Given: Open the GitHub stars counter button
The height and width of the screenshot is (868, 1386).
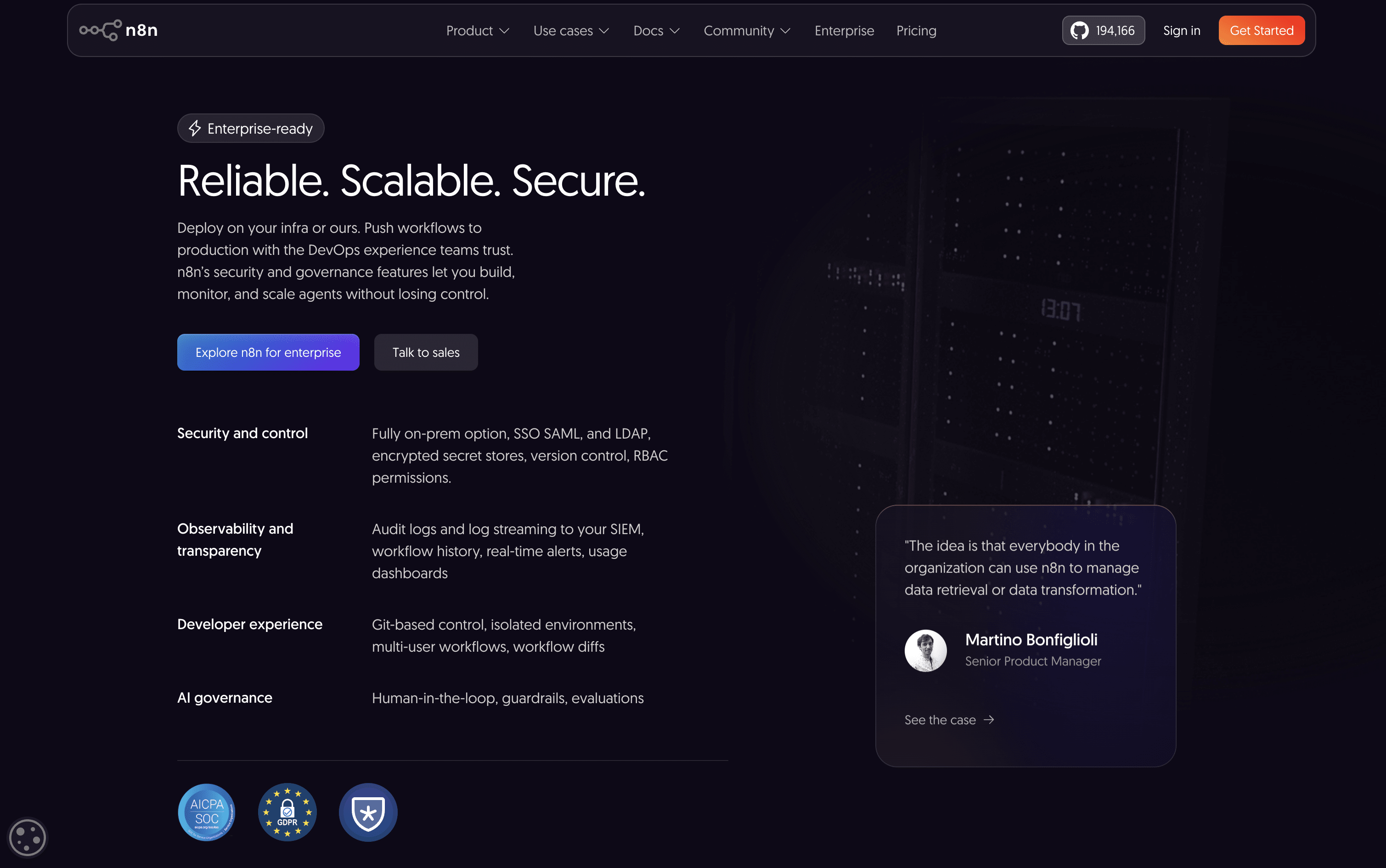Looking at the screenshot, I should 1103,30.
